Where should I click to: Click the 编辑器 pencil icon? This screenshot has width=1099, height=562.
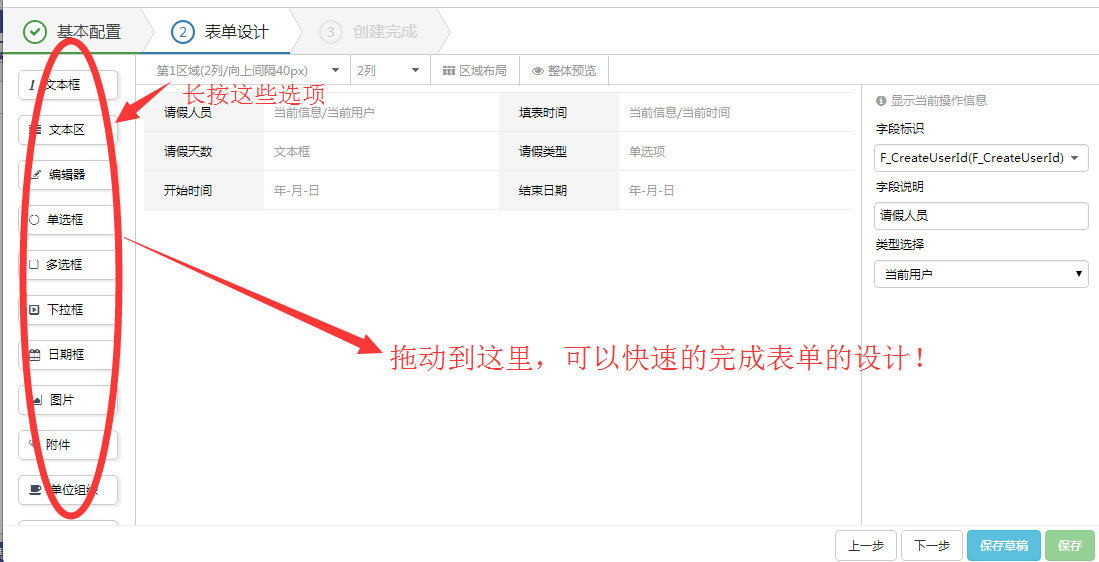coord(36,175)
